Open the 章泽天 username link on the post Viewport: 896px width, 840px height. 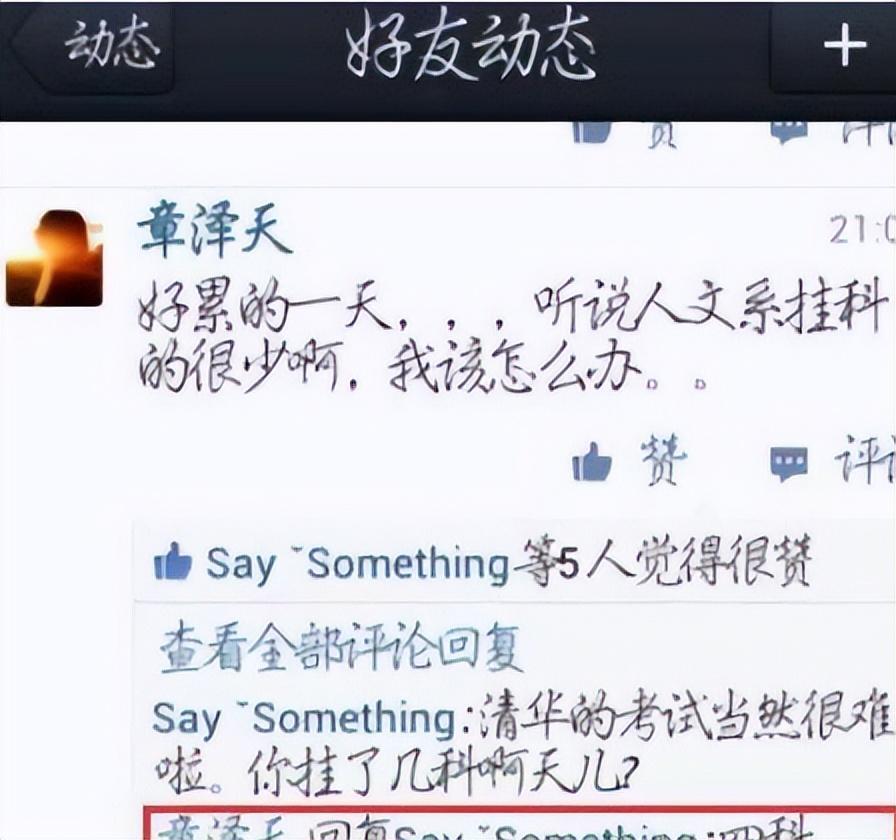(x=215, y=230)
